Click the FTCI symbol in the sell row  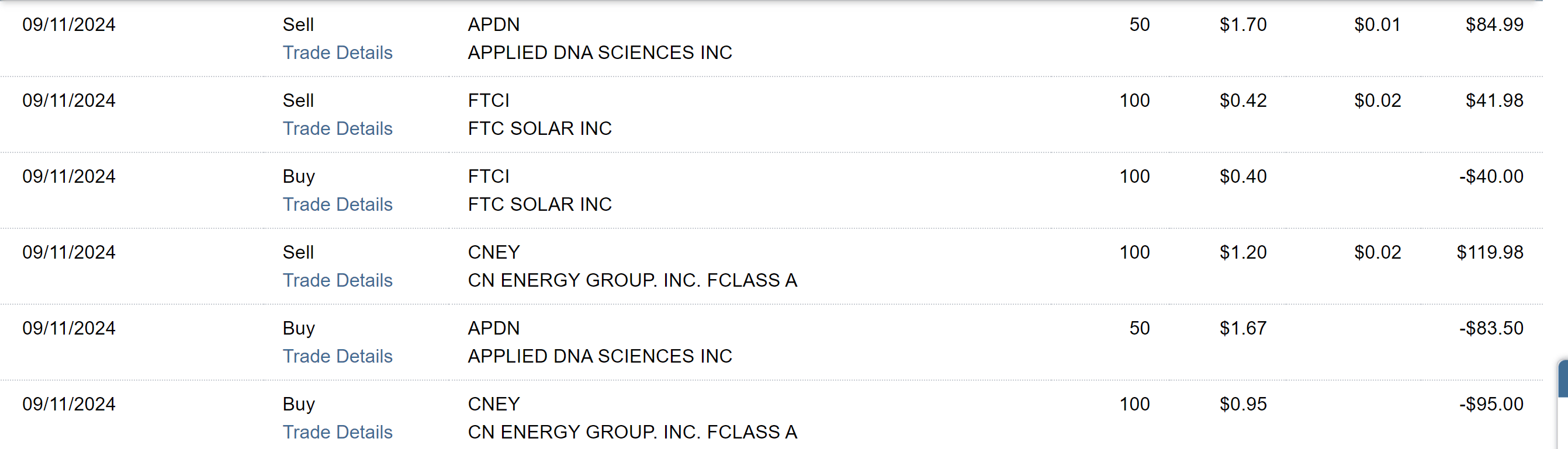pos(488,100)
